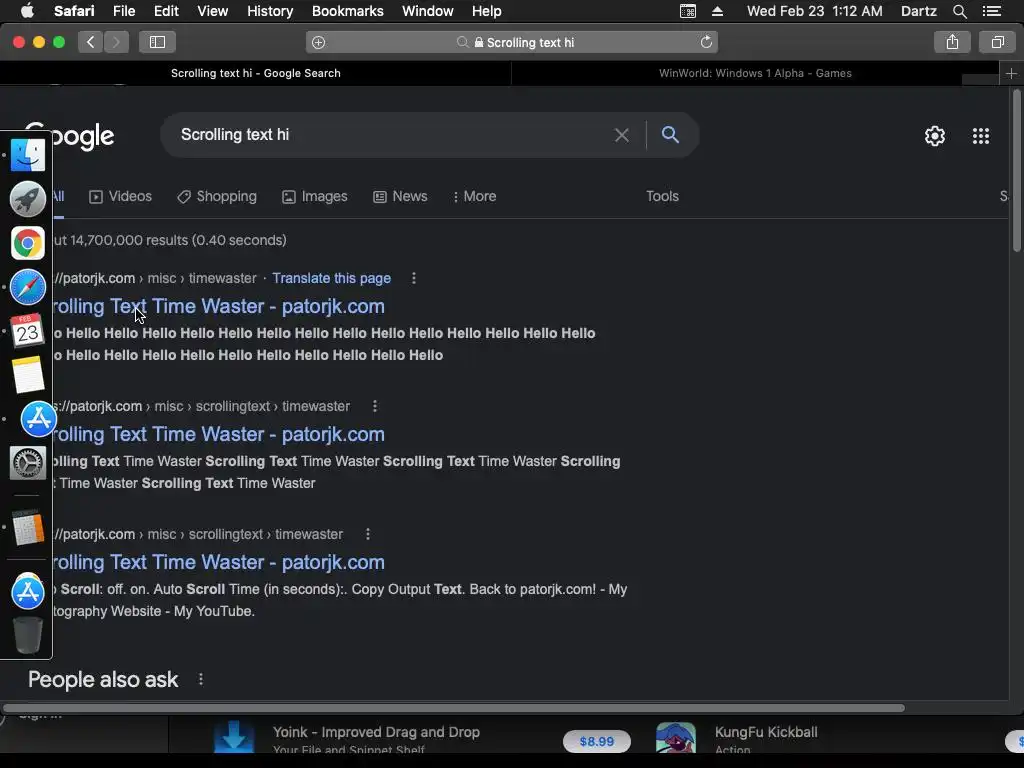This screenshot has height=768, width=1024.
Task: Open options for first patorjk result
Action: tap(413, 278)
